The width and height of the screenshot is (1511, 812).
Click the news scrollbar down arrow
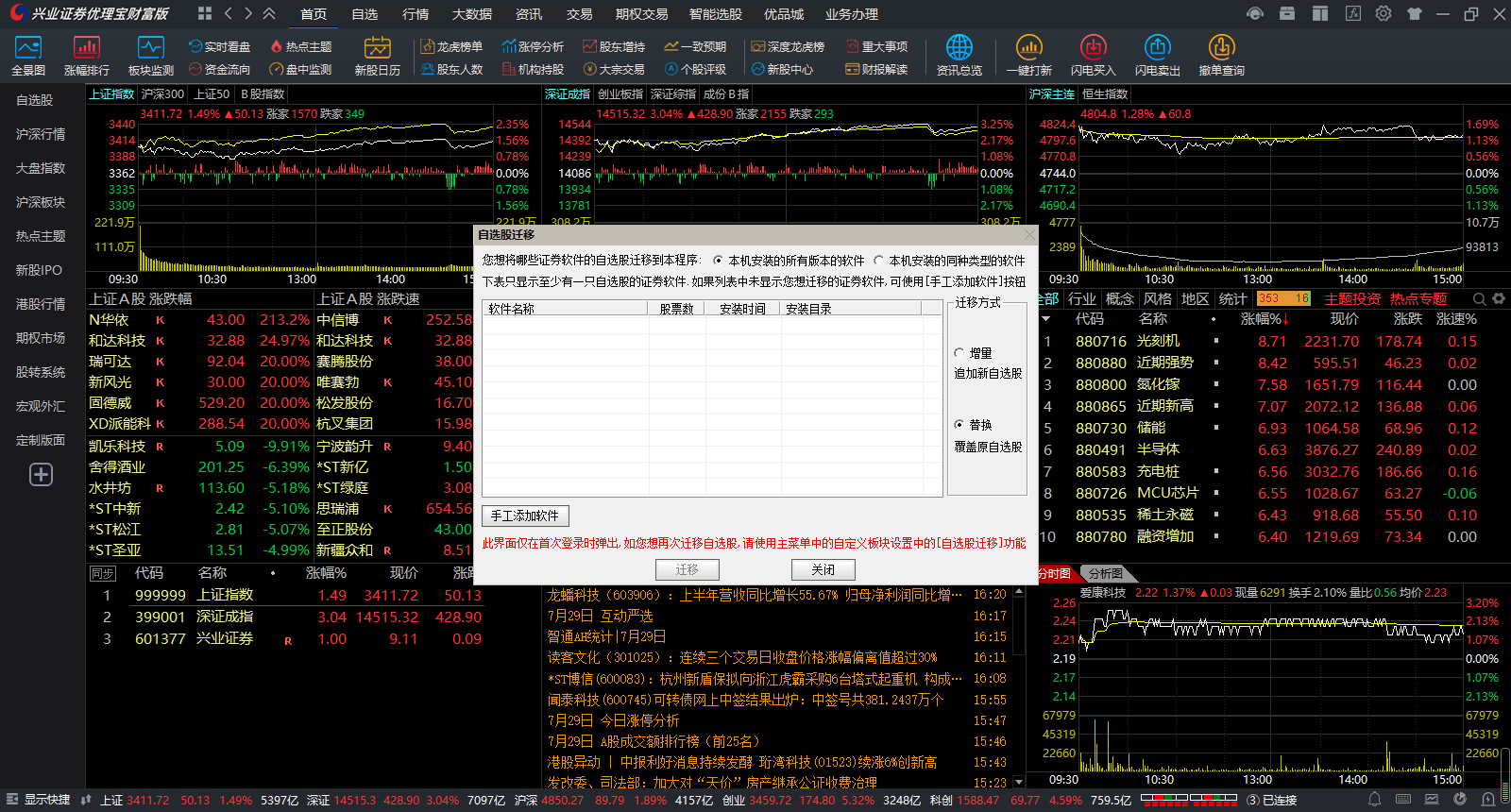(x=1019, y=782)
